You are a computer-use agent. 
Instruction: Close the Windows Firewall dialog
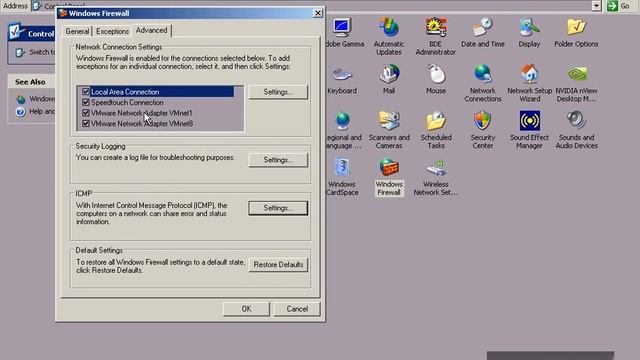pyautogui.click(x=318, y=13)
